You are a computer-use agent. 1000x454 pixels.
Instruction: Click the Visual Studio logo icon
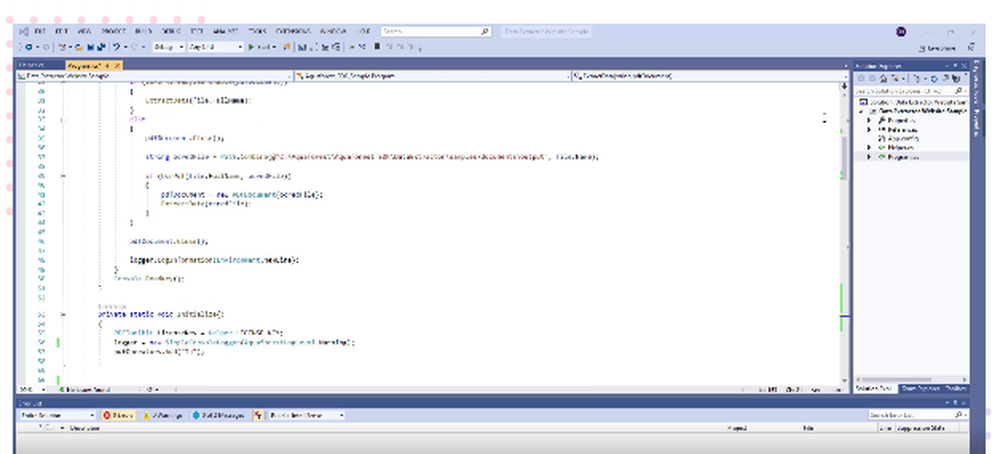pyautogui.click(x=24, y=31)
